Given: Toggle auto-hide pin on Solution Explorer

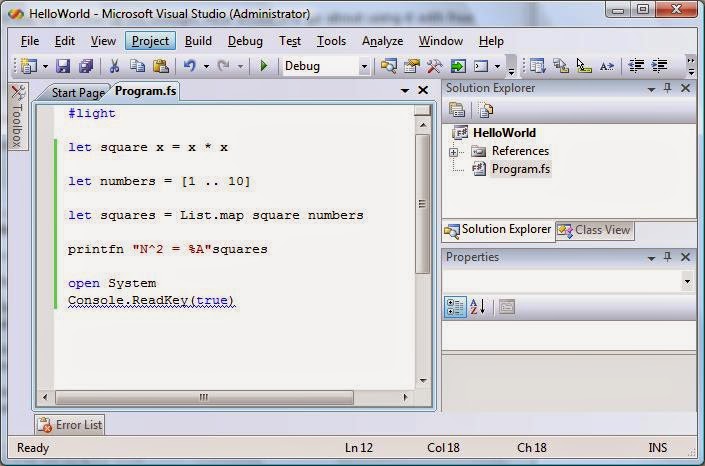Looking at the screenshot, I should point(668,88).
